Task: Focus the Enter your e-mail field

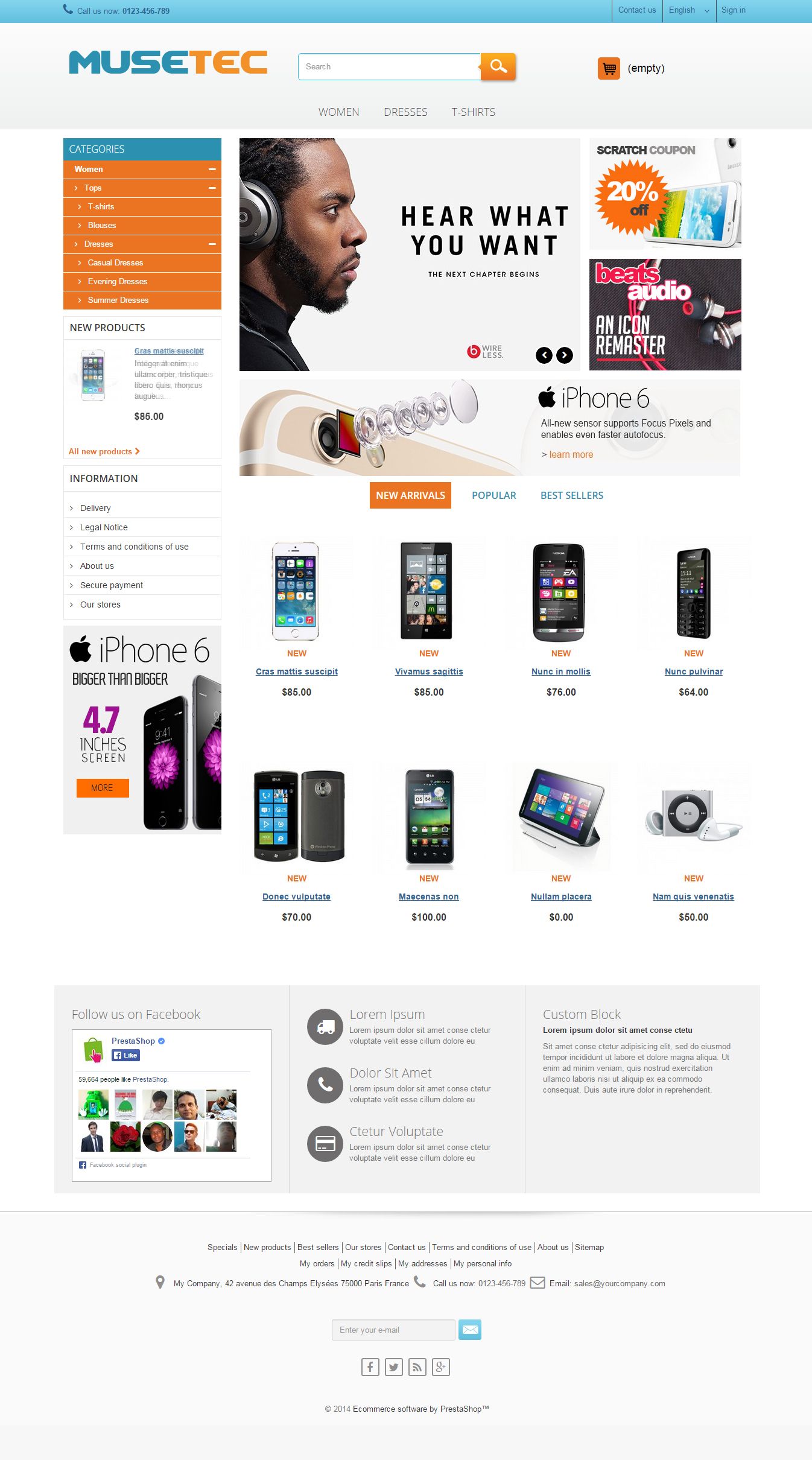Action: click(x=393, y=1330)
